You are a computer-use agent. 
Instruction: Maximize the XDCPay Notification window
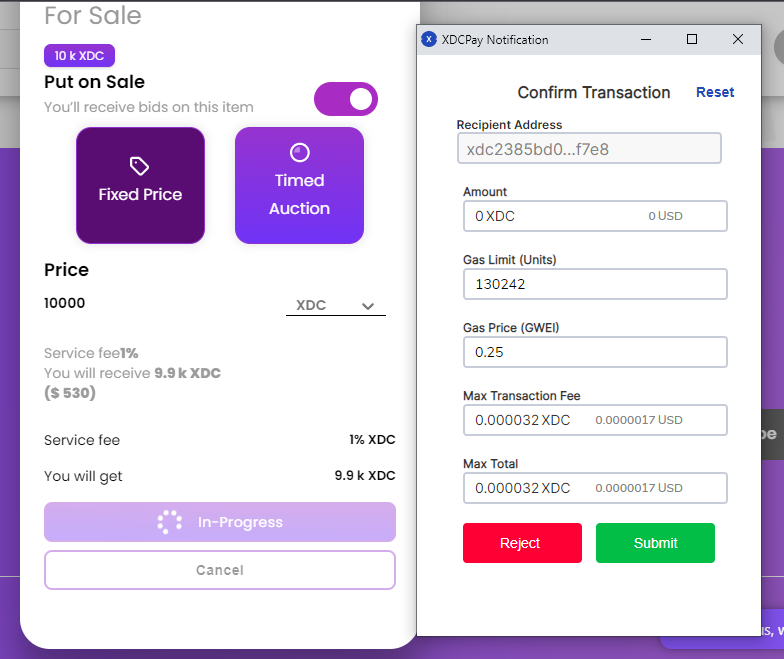point(692,40)
